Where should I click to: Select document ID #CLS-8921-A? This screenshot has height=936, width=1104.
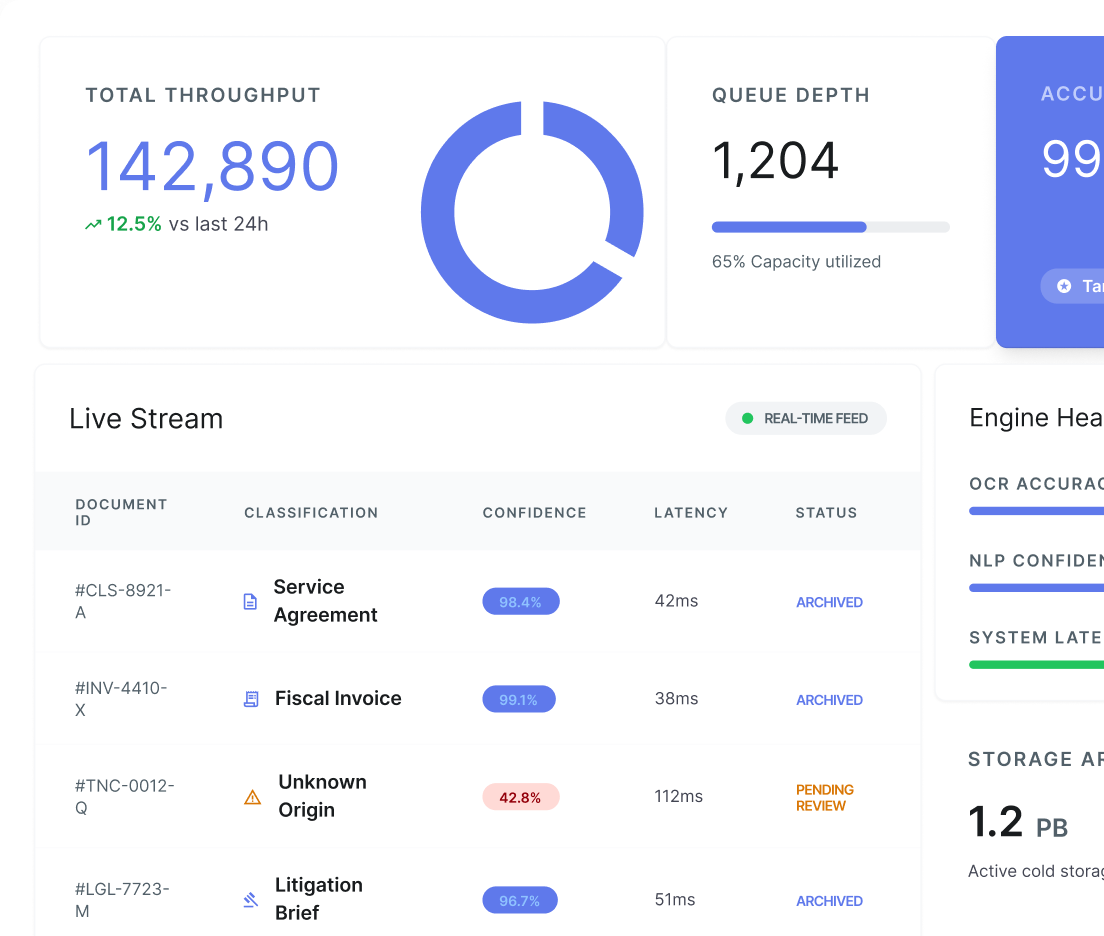[x=123, y=601]
